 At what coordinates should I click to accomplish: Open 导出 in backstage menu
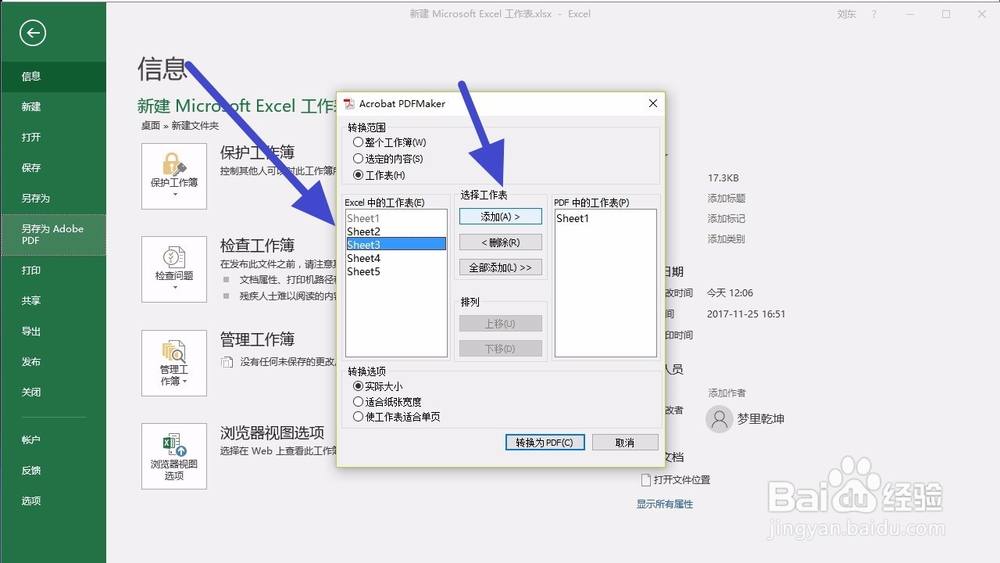[54, 332]
